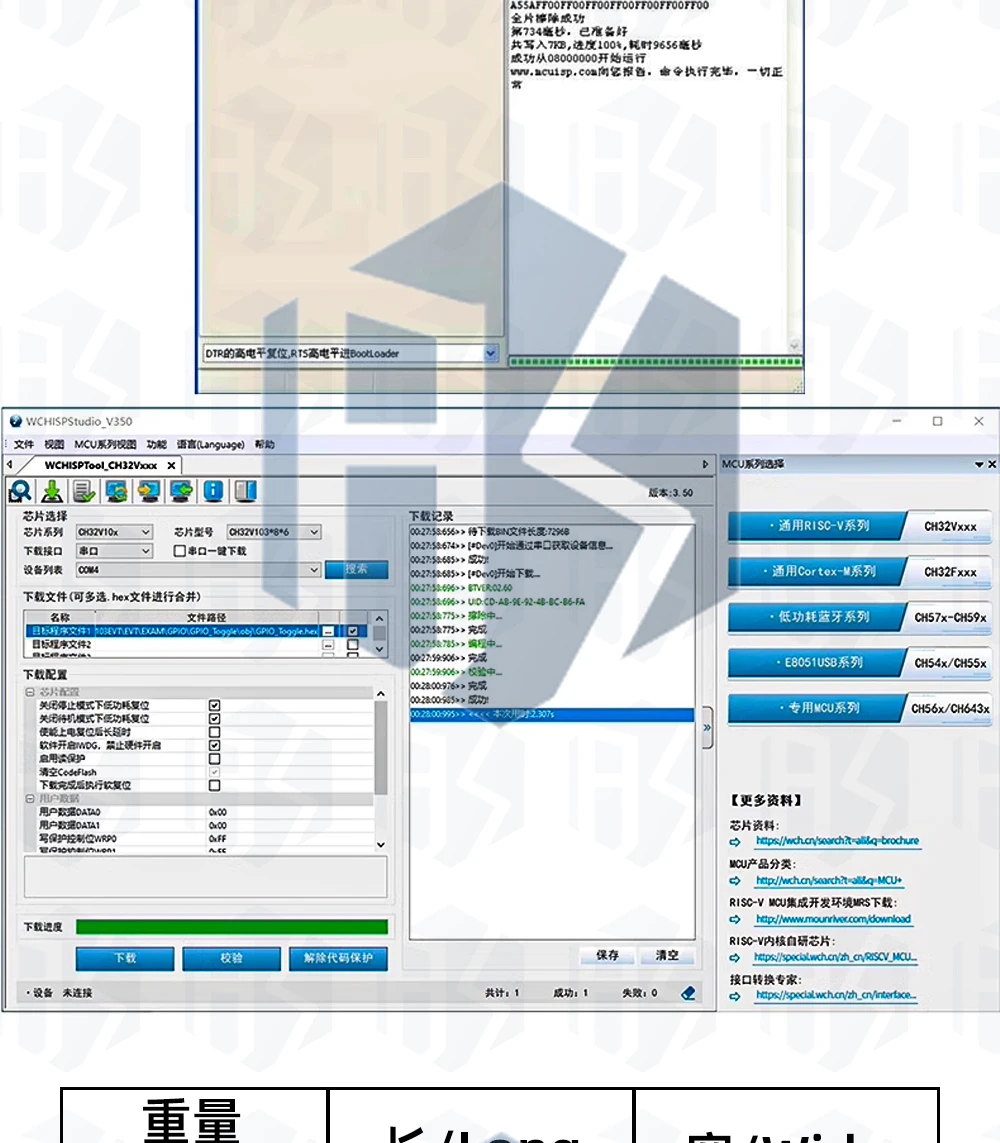Open the 功能 menu
Viewport: 1000px width, 1143px height.
pyautogui.click(x=157, y=444)
